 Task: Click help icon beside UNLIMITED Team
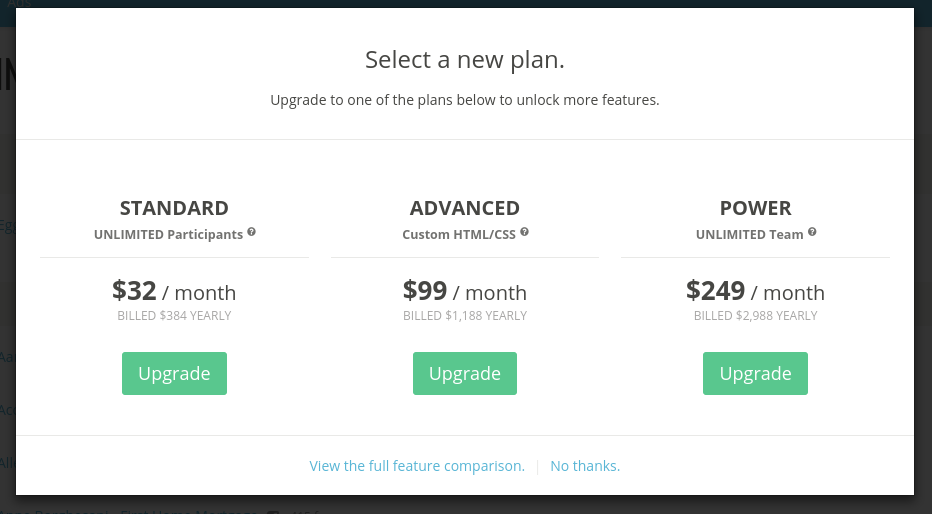[x=812, y=232]
